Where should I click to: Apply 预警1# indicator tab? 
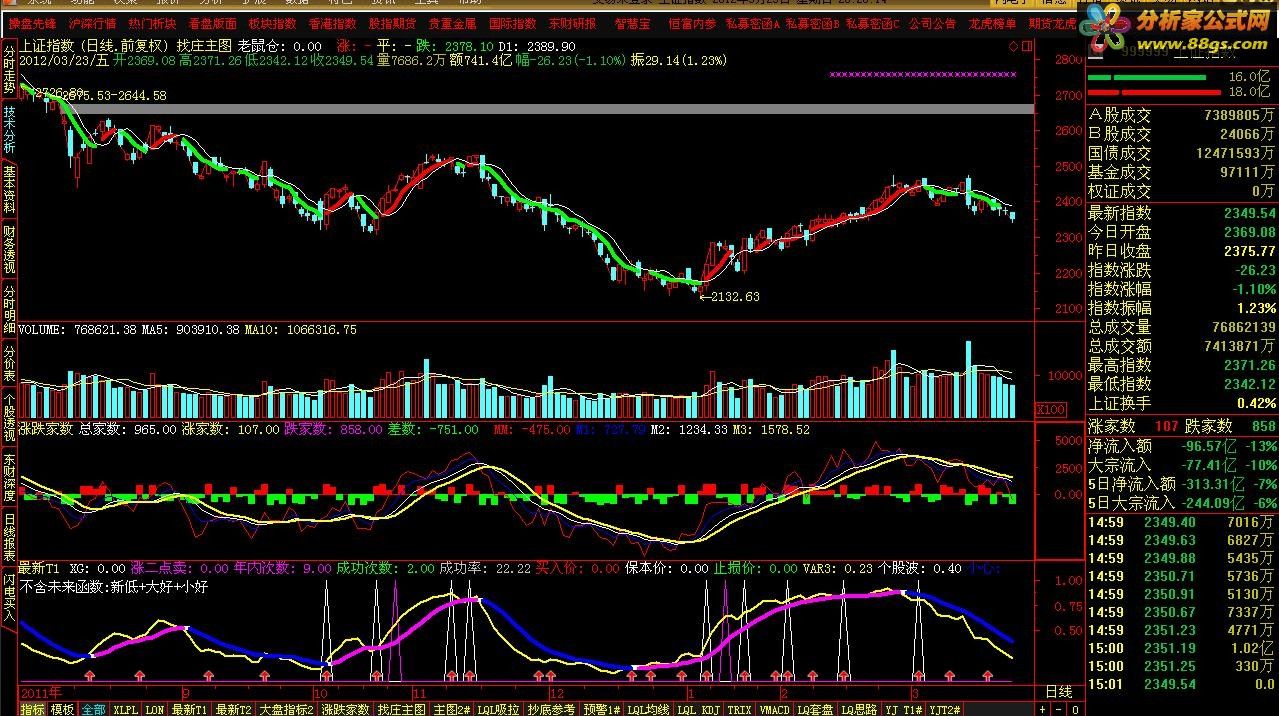click(602, 709)
